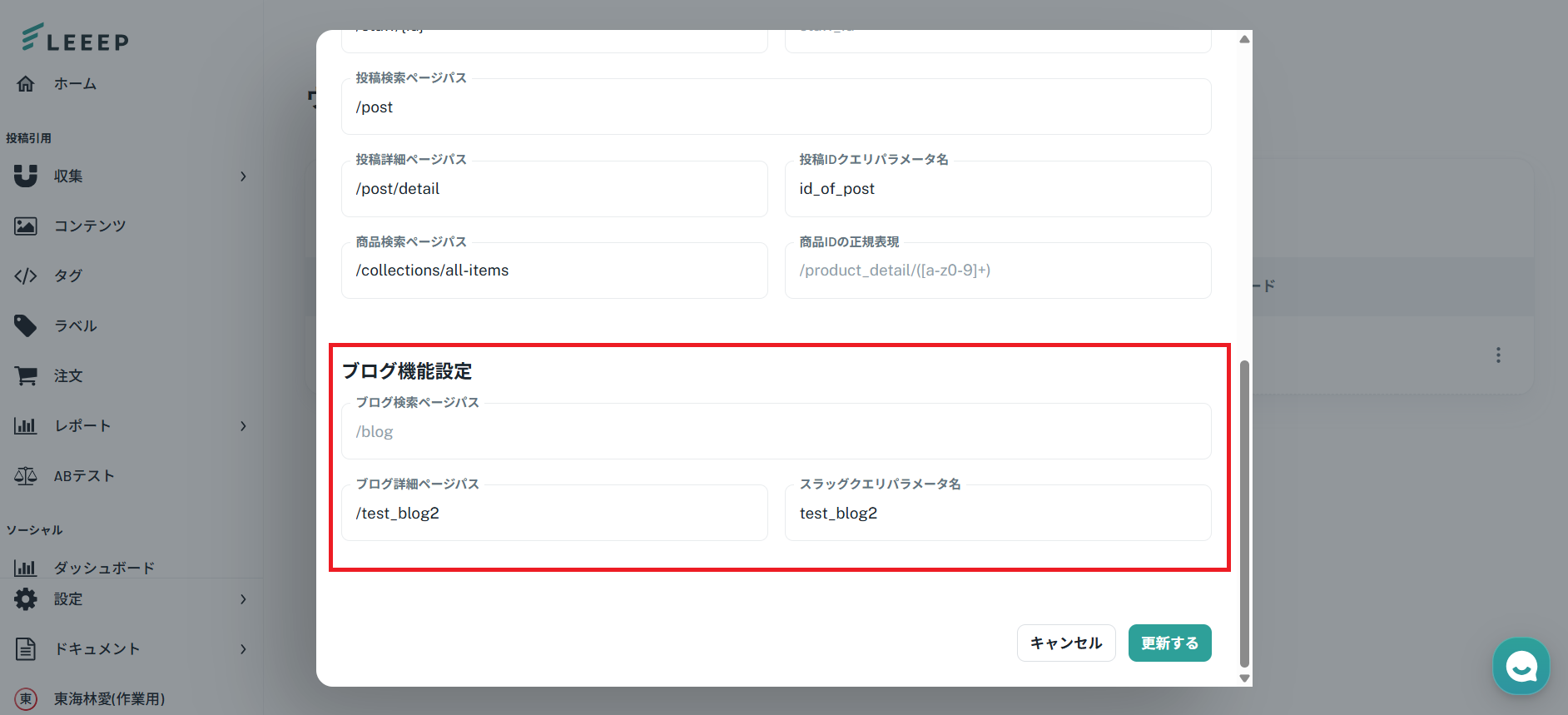Image resolution: width=1568 pixels, height=715 pixels.
Task: Open the ダッシュボード menu item
Action: point(104,568)
